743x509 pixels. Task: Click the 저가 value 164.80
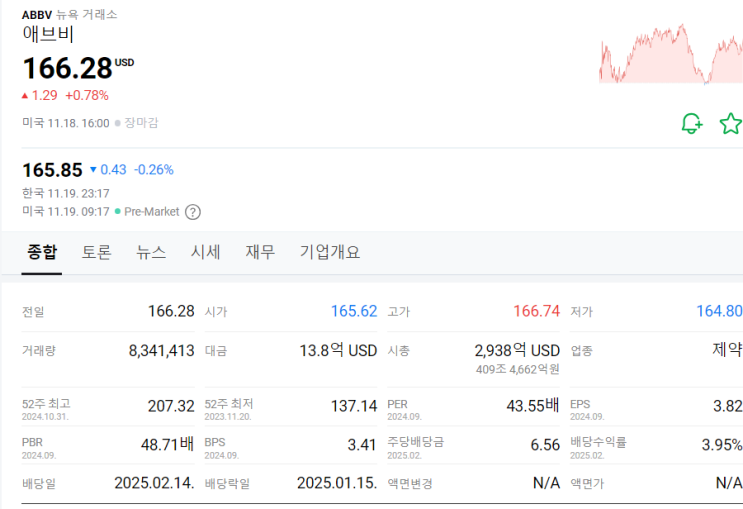719,311
